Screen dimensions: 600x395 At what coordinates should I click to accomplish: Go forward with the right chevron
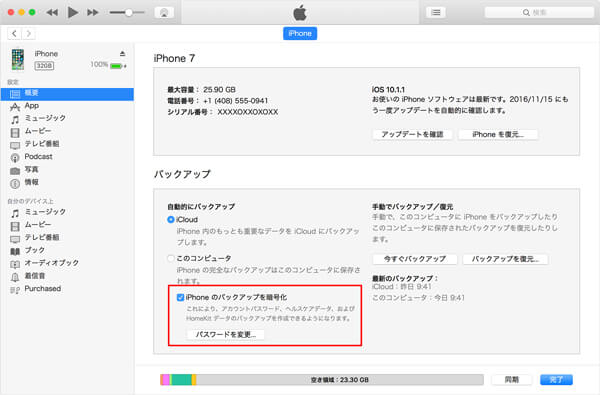[x=28, y=34]
